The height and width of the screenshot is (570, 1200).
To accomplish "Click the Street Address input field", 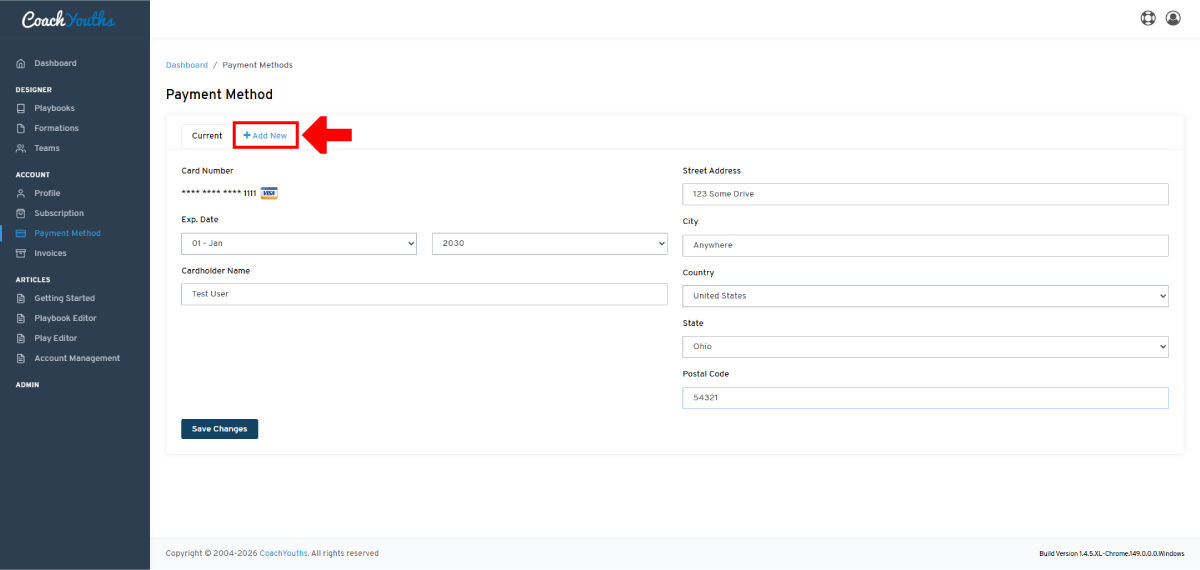I will pos(925,194).
